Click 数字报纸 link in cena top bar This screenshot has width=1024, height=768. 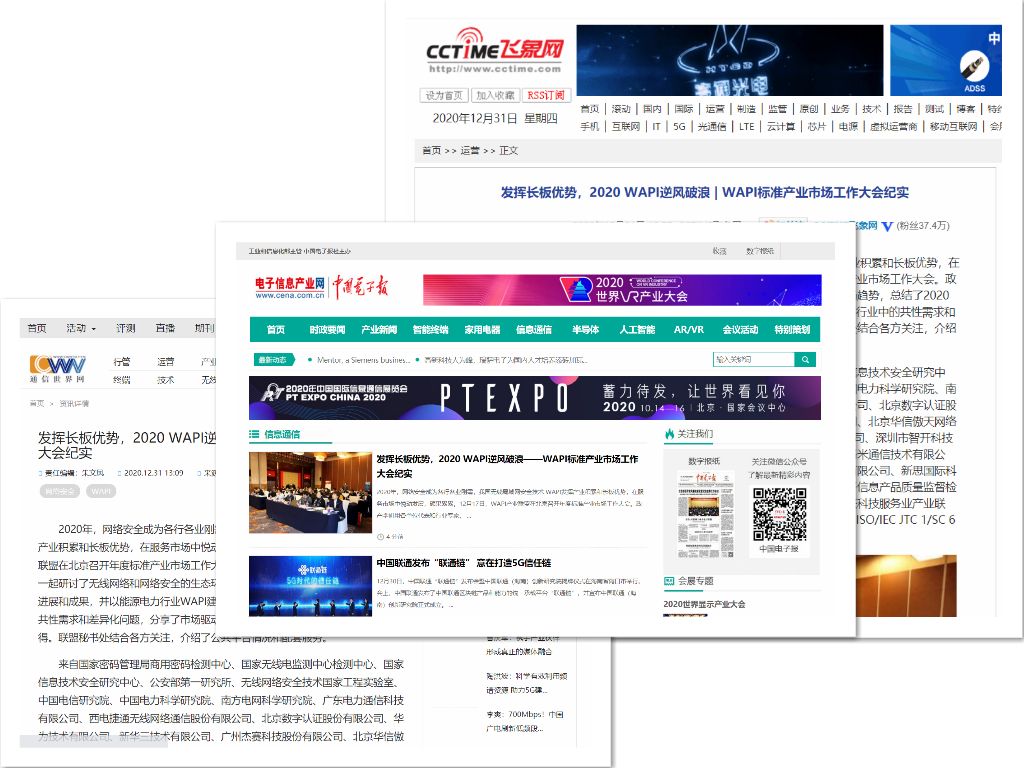(x=760, y=251)
